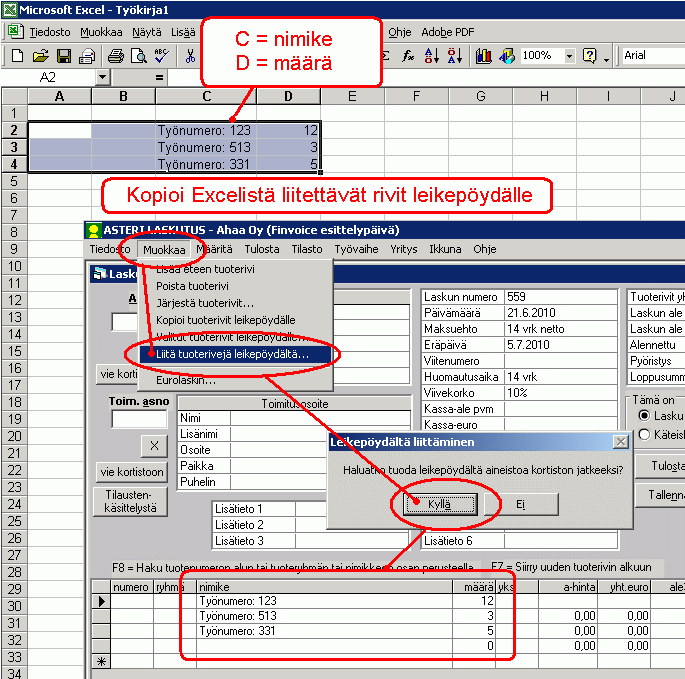Viewport: 685px width, 679px height.
Task: Click the Print icon in Excel toolbar
Action: tap(115, 56)
